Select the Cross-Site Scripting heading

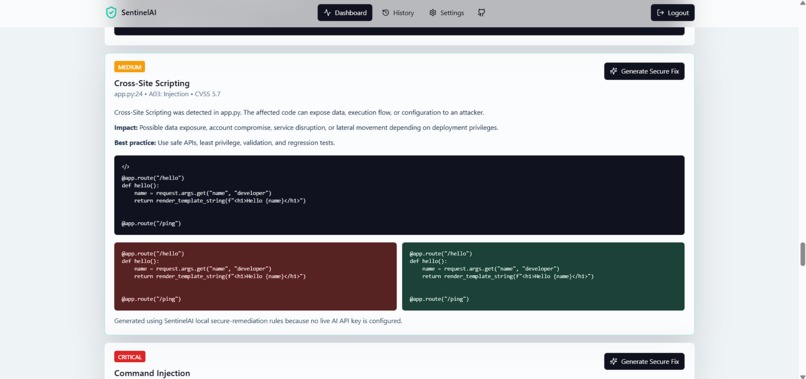point(152,83)
